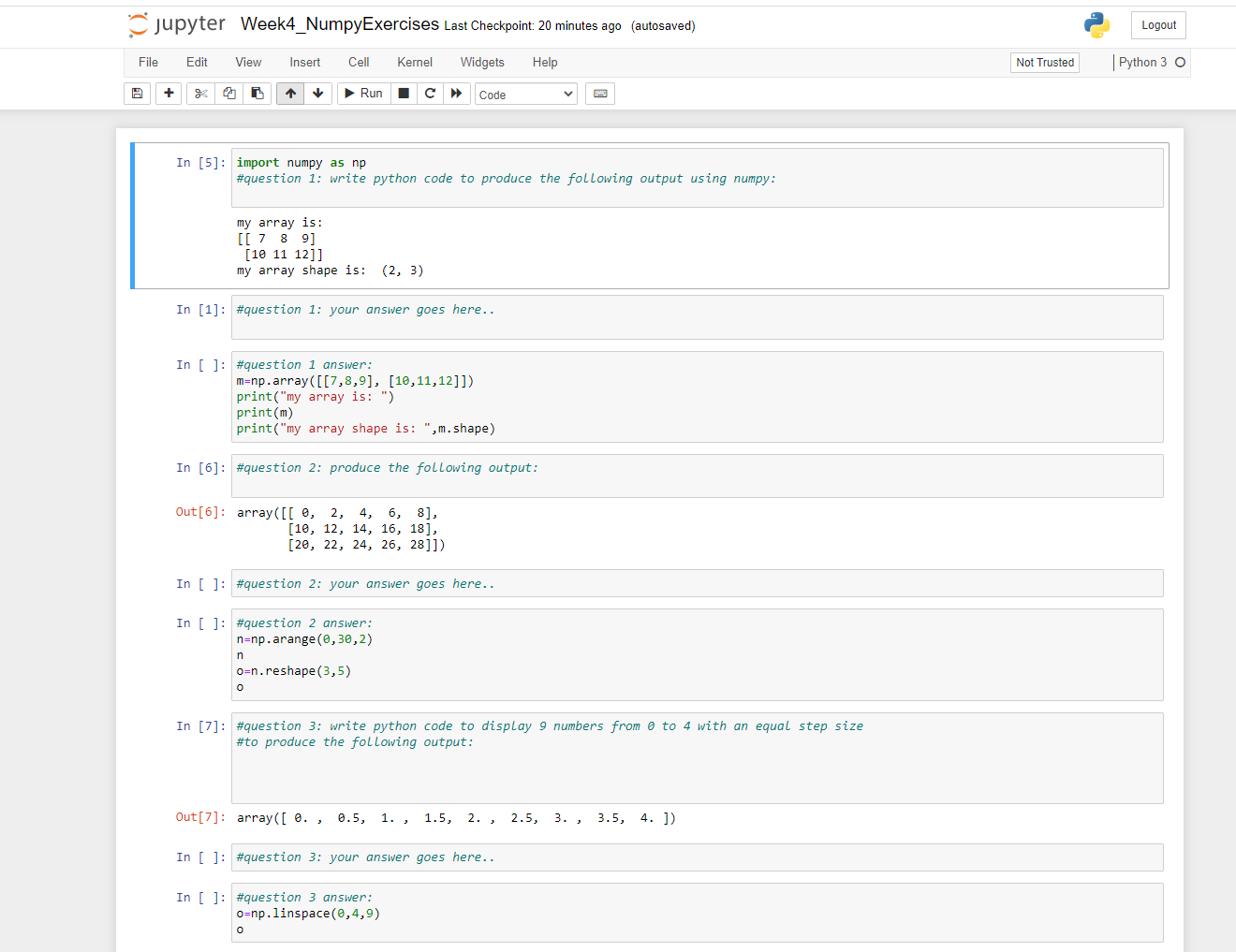Open the Edit menu
Image resolution: width=1236 pixels, height=952 pixels.
tap(197, 63)
